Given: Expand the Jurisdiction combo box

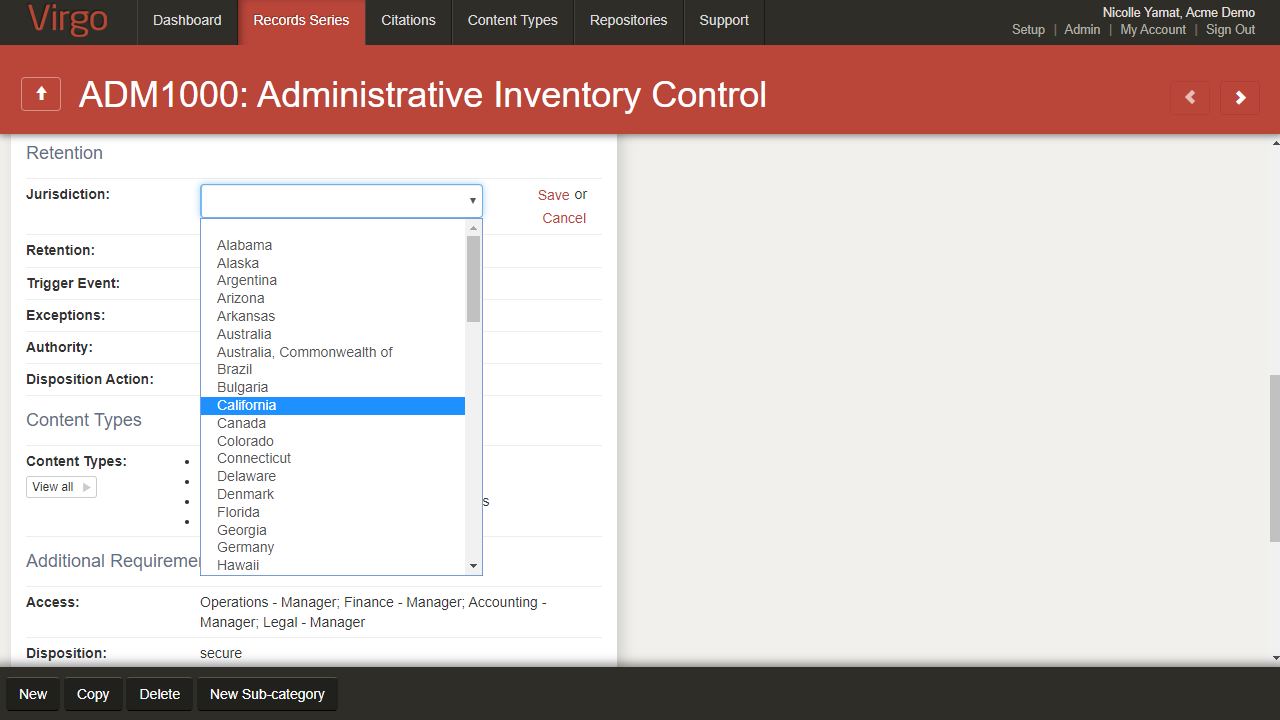Looking at the screenshot, I should click(x=341, y=201).
